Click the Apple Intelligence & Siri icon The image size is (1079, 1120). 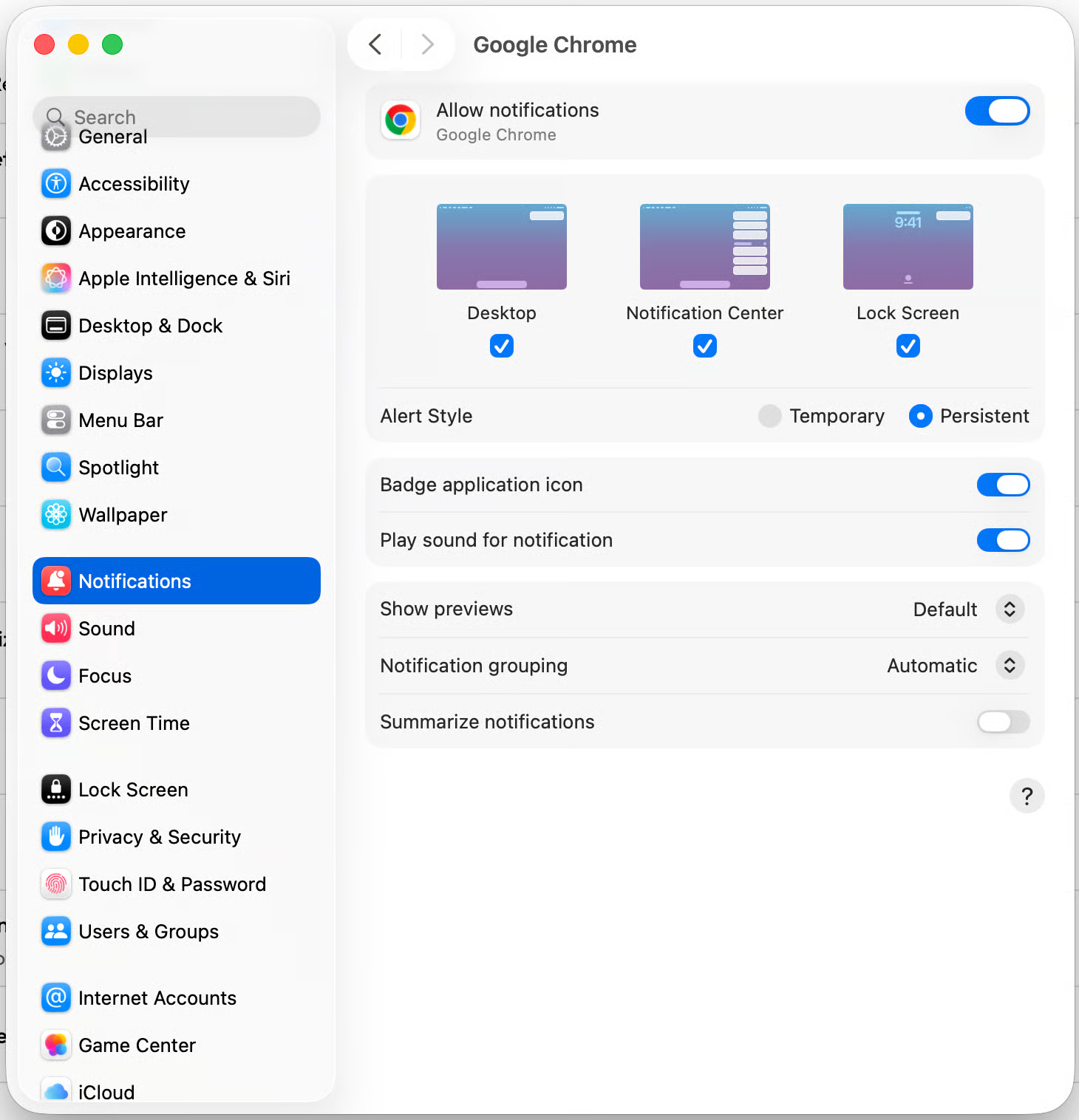[56, 279]
